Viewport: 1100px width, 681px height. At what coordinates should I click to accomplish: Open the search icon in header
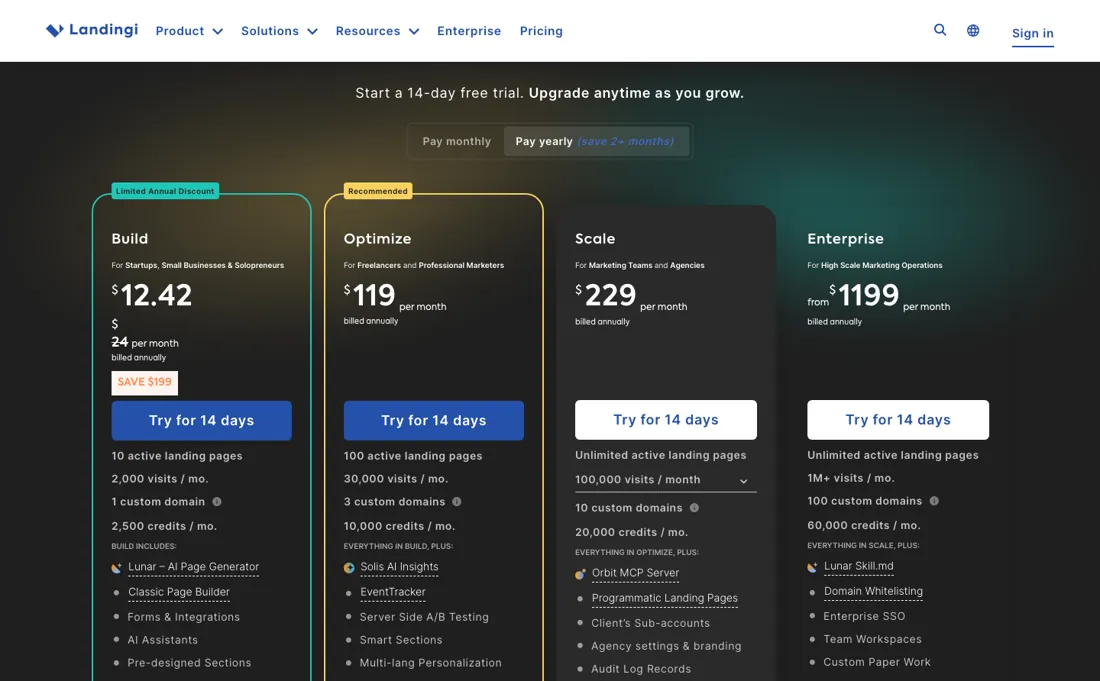click(940, 30)
